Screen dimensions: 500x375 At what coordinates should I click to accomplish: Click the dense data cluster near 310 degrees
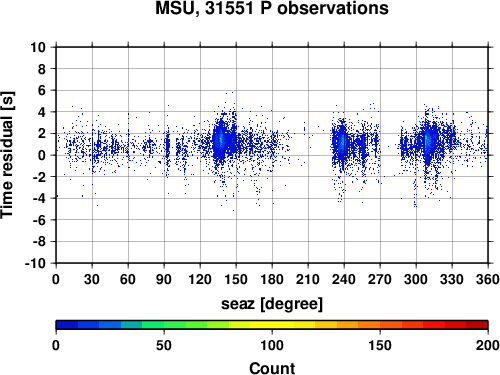click(x=427, y=142)
